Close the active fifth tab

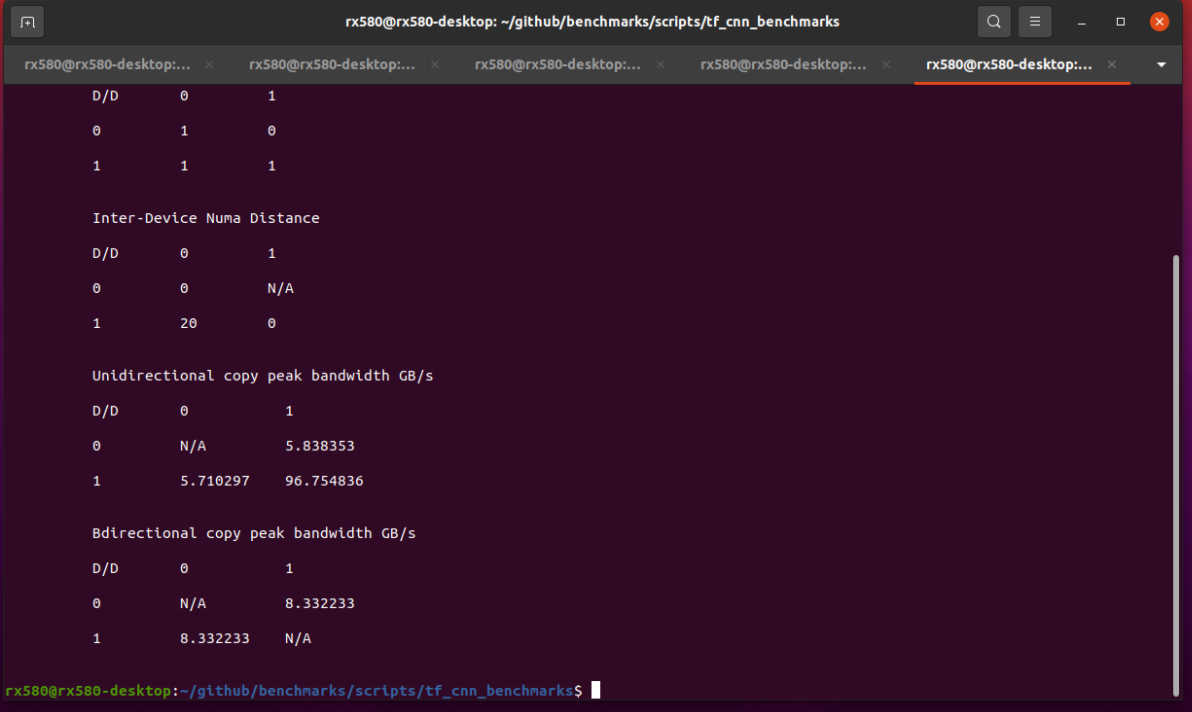pyautogui.click(x=1112, y=65)
